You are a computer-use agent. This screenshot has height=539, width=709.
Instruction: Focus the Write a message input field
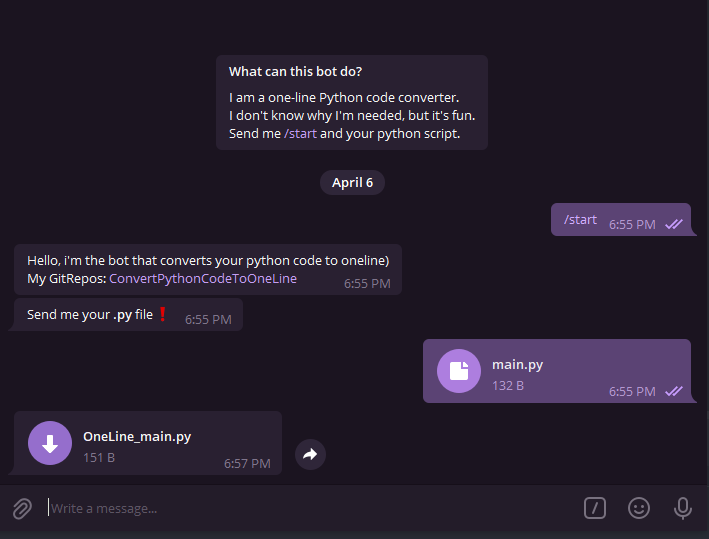[x=312, y=509]
